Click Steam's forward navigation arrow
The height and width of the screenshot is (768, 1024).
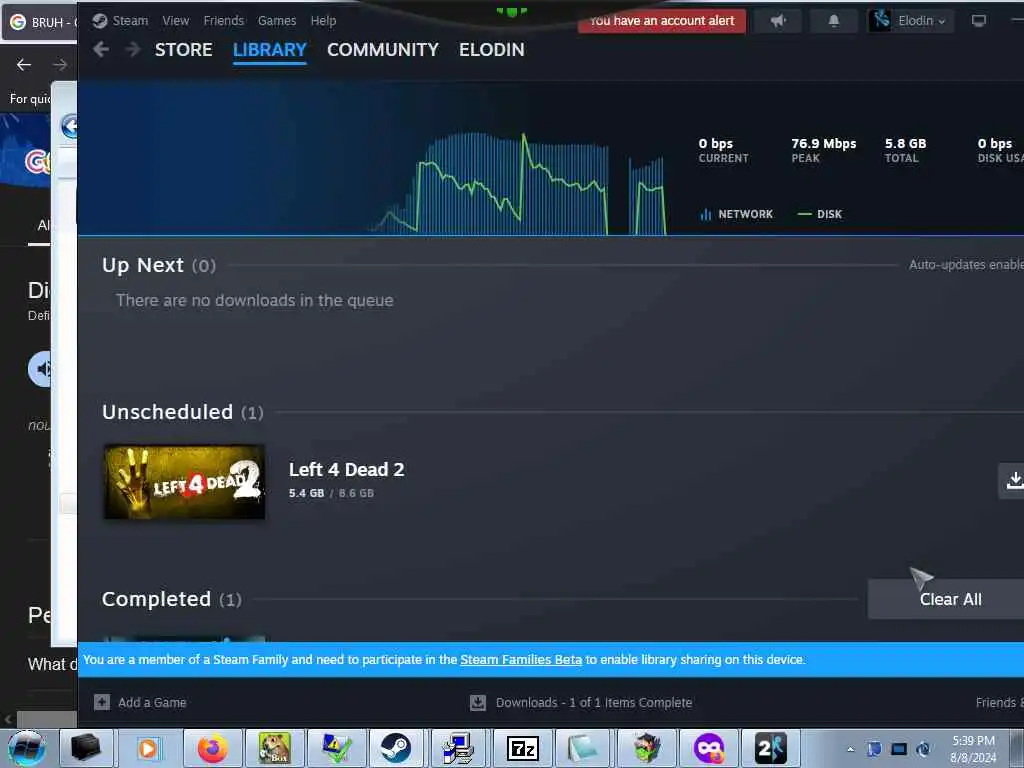click(x=133, y=49)
